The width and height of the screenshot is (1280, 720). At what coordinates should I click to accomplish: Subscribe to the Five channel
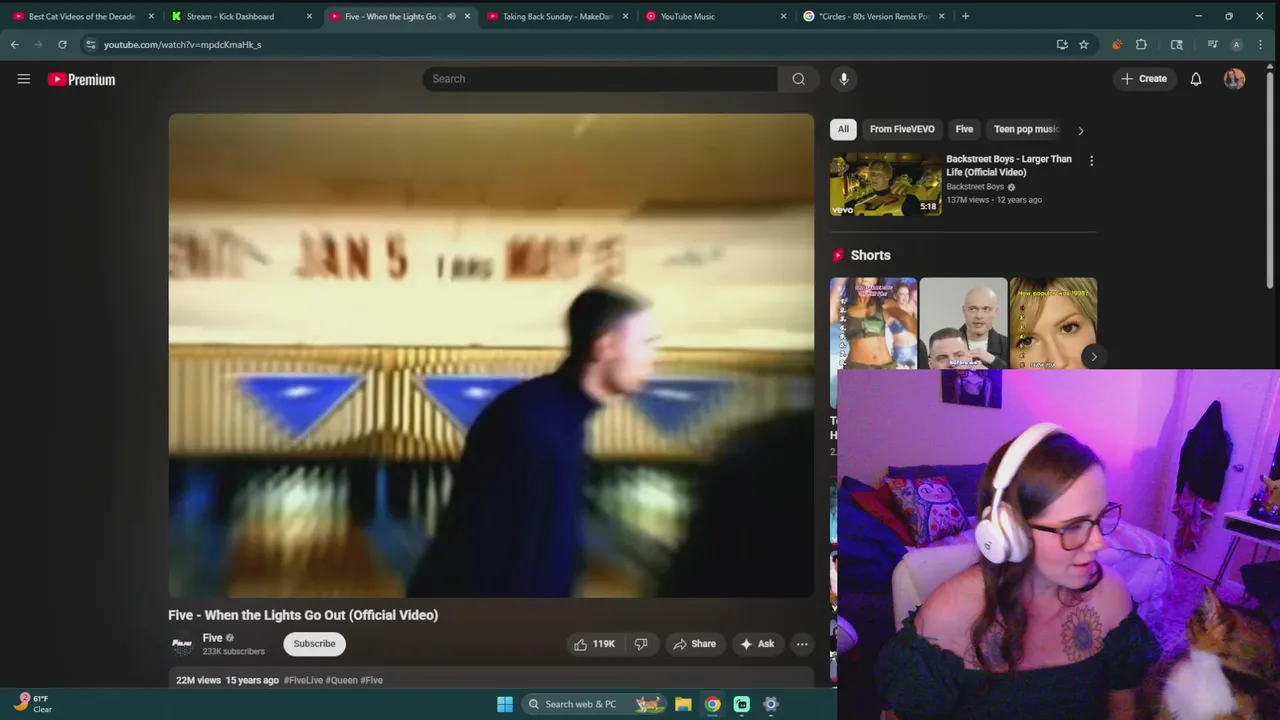click(314, 644)
